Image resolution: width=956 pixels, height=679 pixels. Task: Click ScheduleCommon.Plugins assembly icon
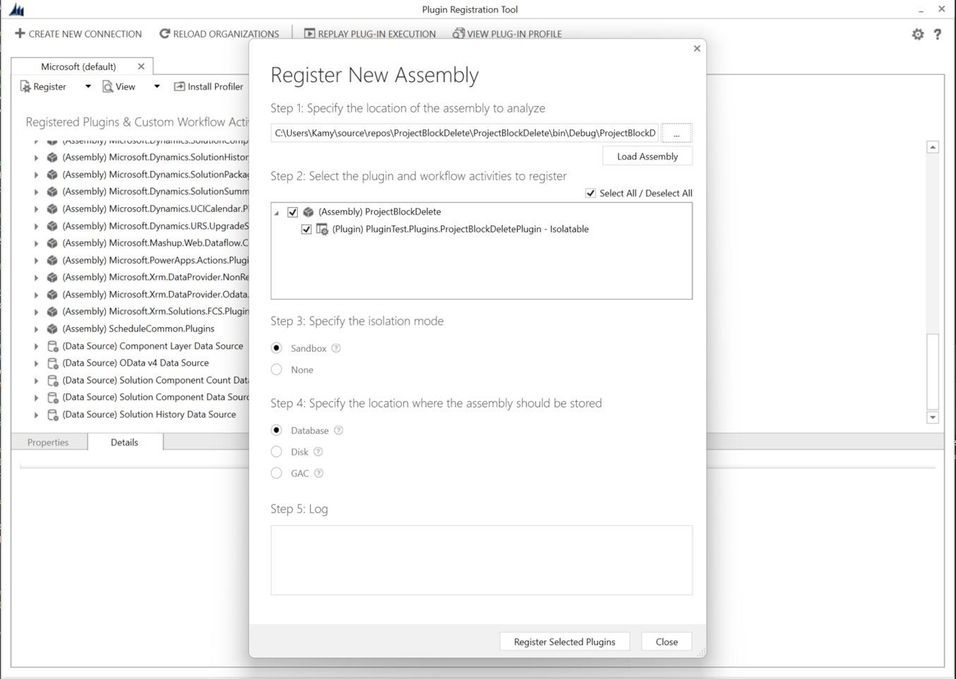[52, 329]
